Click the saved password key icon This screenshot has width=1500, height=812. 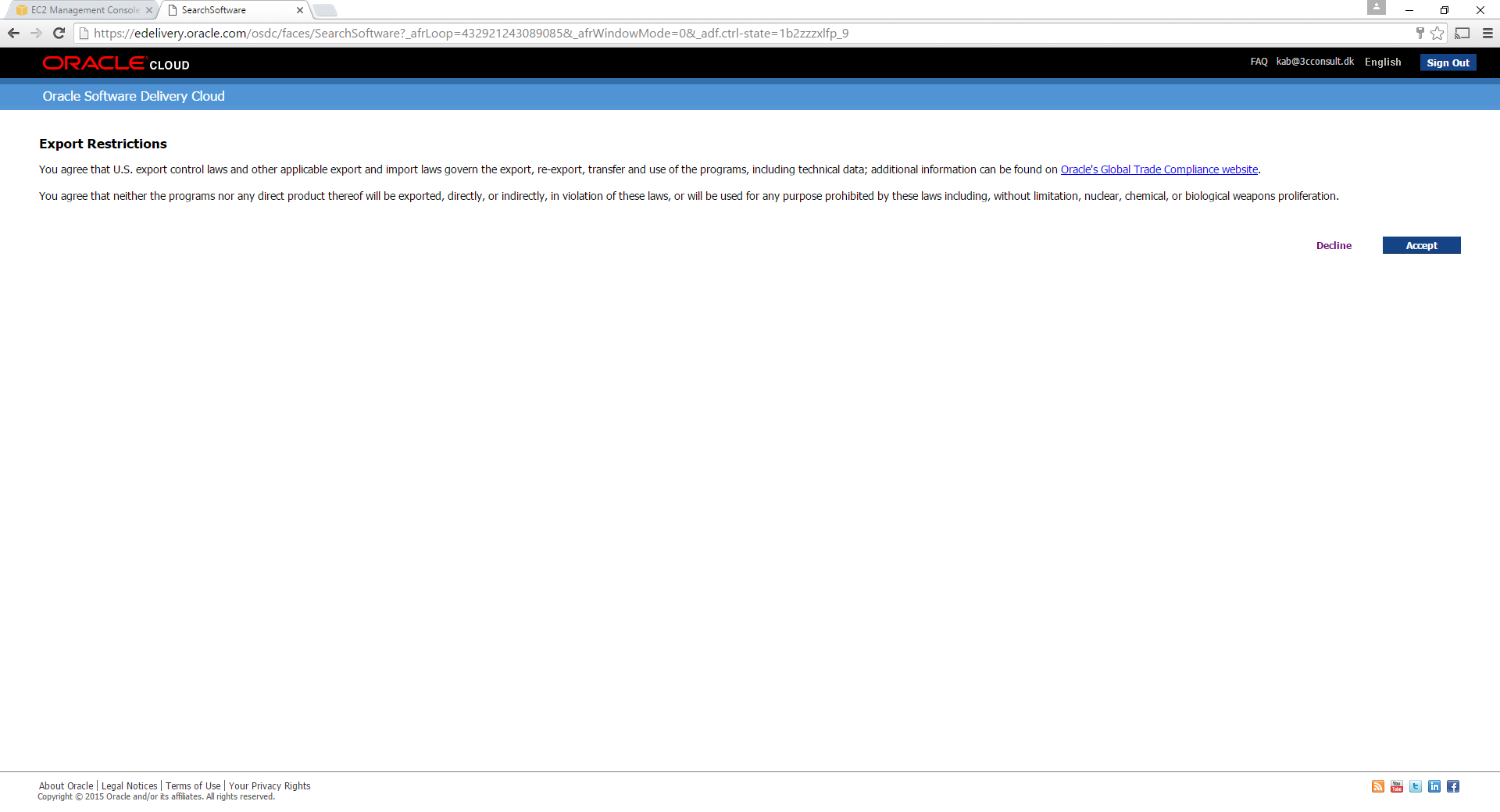click(1420, 33)
